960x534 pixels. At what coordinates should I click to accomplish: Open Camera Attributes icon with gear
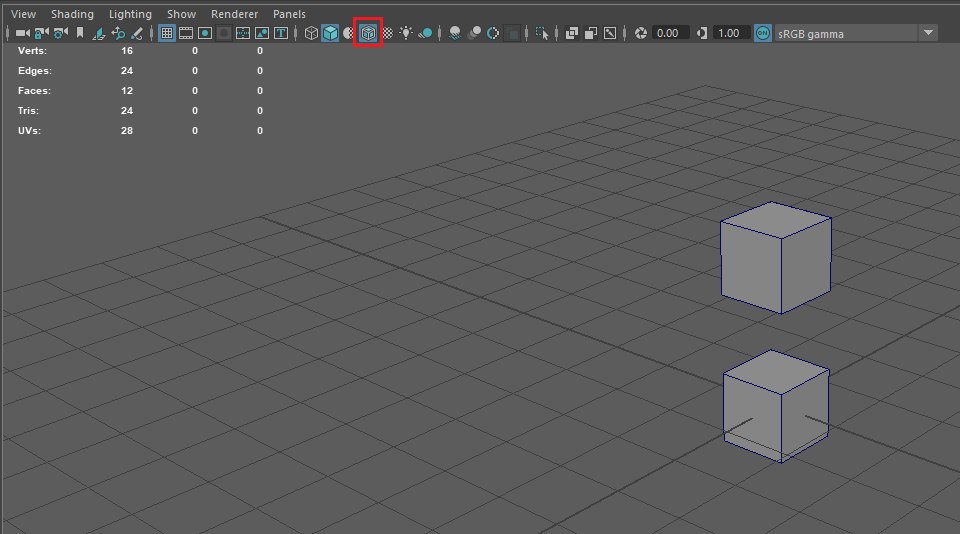61,33
